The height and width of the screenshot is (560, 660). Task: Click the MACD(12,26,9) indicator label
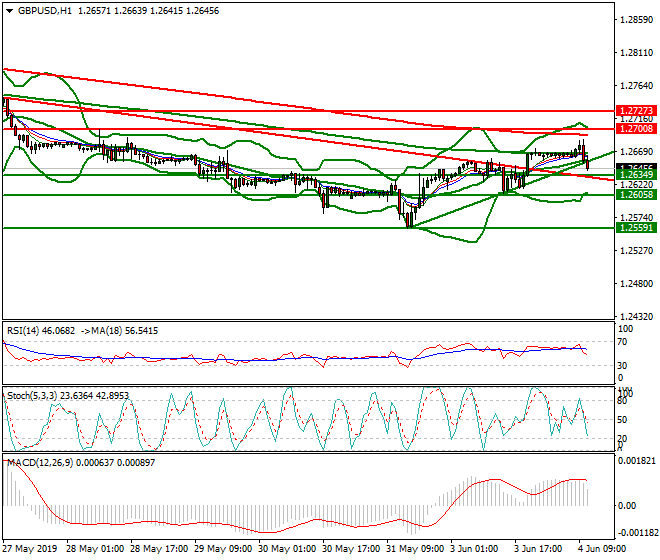(81, 463)
